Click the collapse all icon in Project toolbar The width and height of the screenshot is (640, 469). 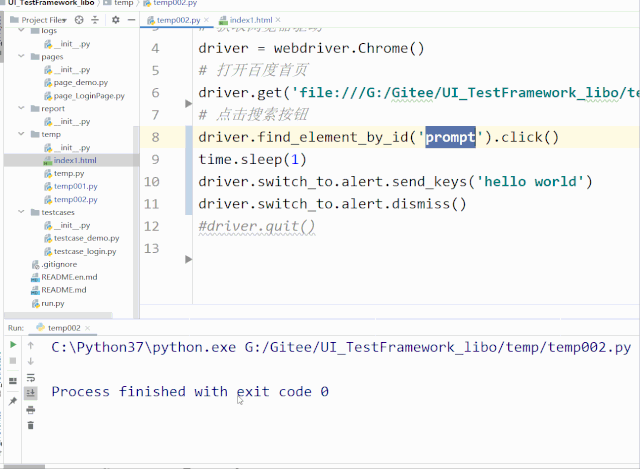tap(97, 19)
